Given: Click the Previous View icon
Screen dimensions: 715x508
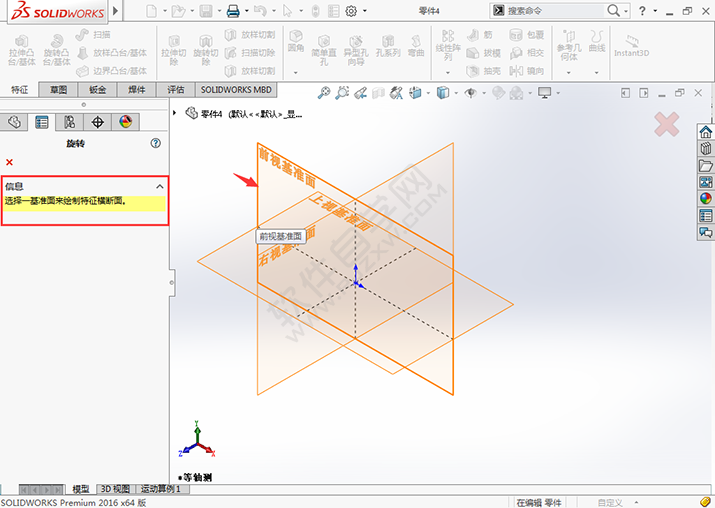Looking at the screenshot, I should pyautogui.click(x=360, y=93).
